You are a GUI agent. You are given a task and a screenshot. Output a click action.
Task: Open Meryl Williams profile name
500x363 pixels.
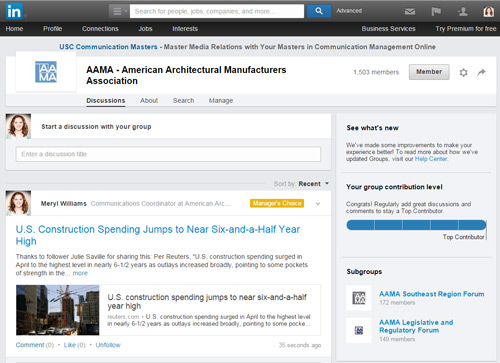coord(64,203)
